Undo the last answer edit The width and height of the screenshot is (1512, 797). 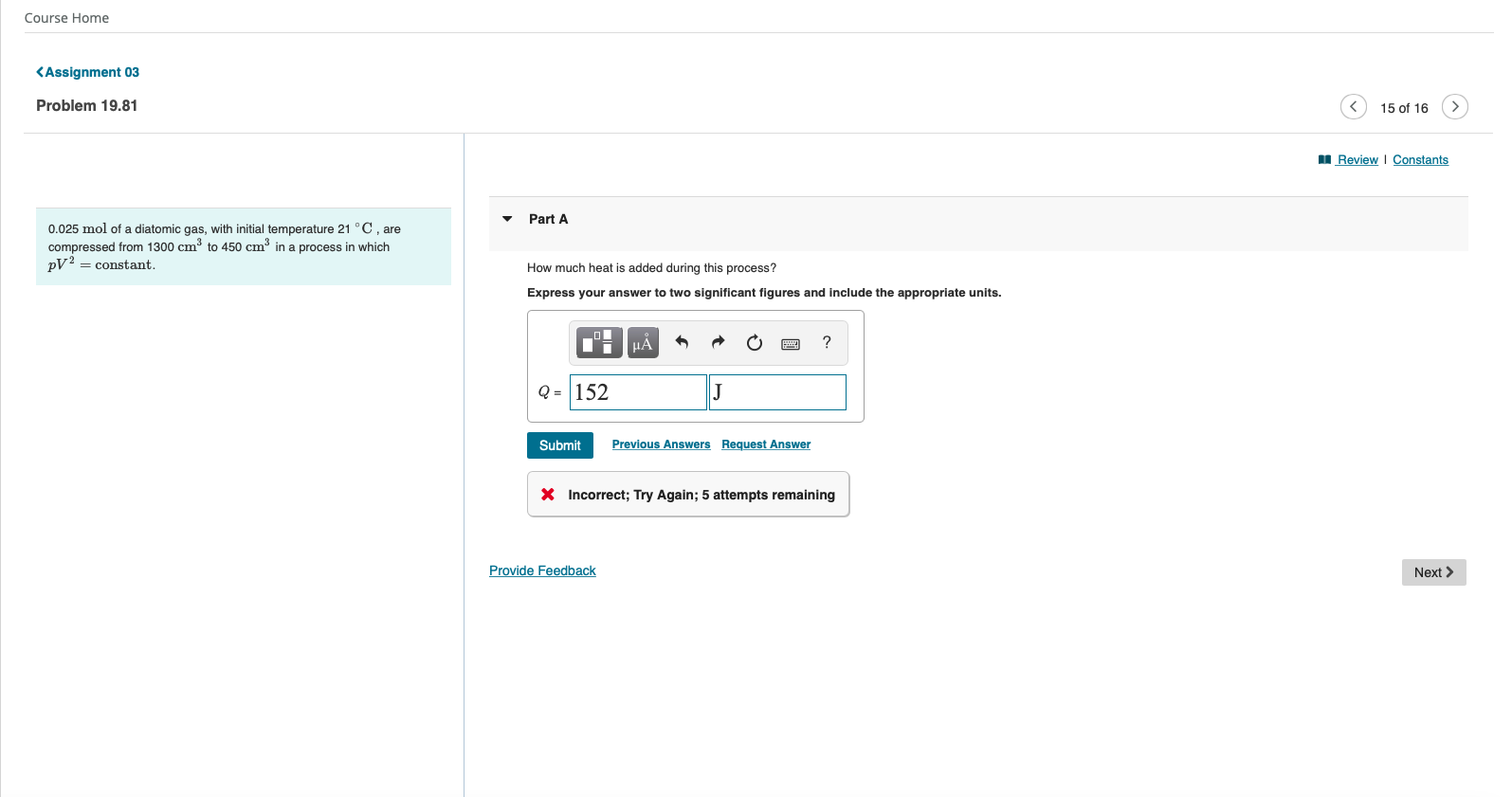pyautogui.click(x=682, y=342)
